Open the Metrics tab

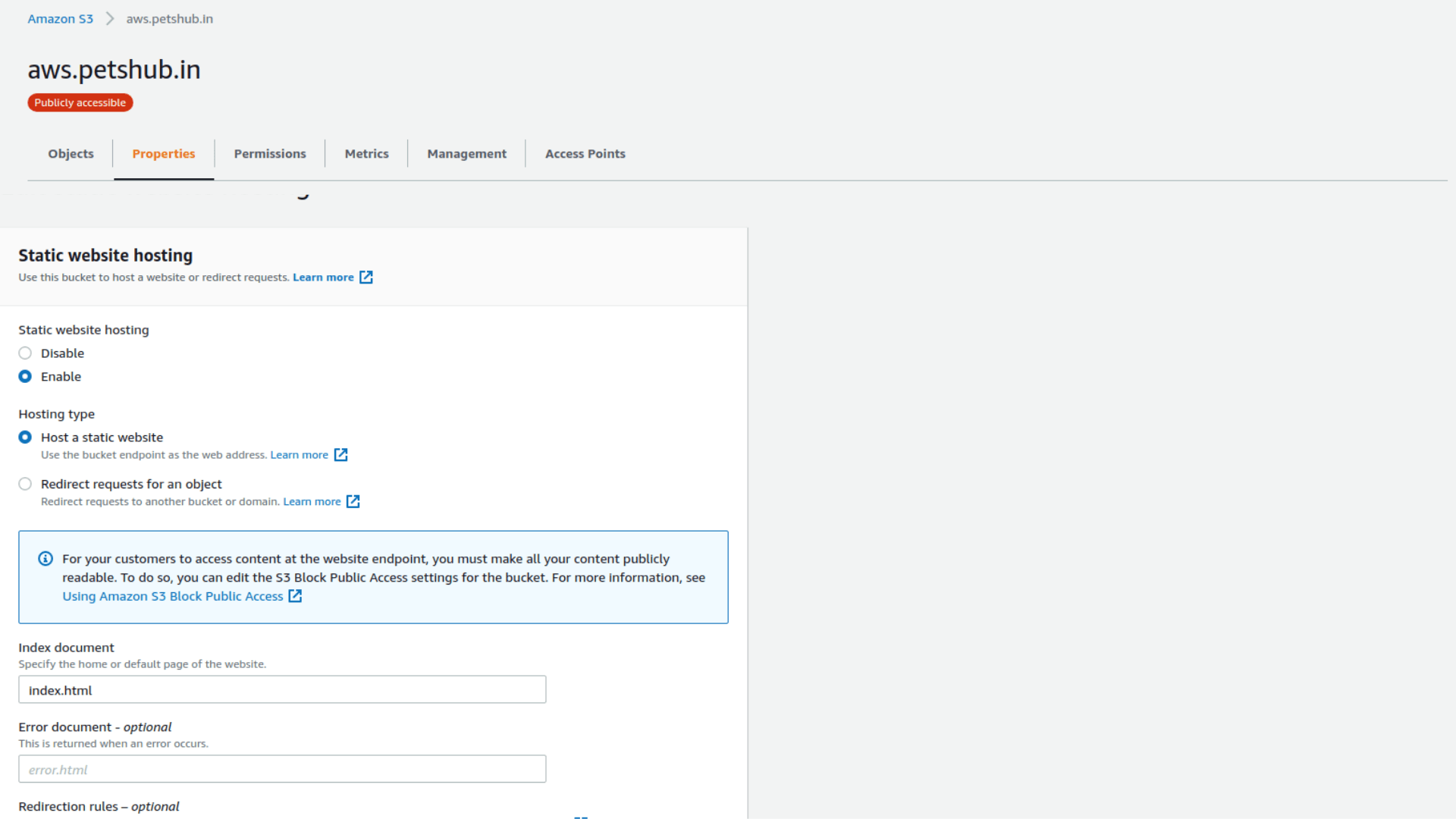click(x=366, y=154)
